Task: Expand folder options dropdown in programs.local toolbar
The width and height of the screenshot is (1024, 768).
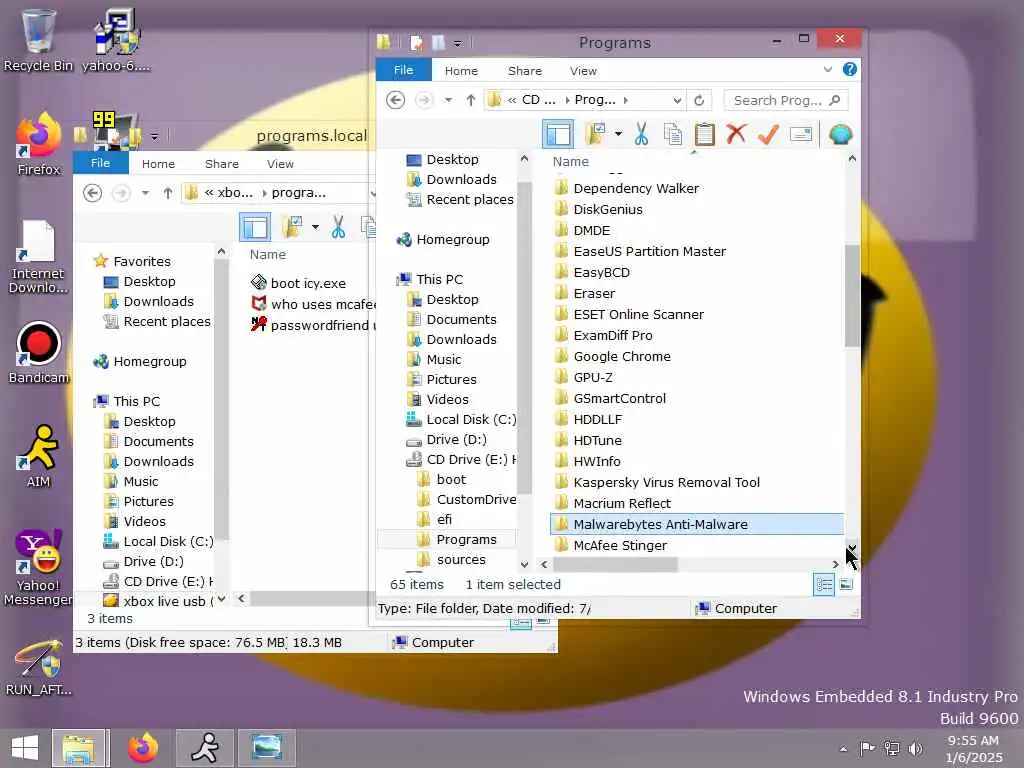Action: coord(315,227)
